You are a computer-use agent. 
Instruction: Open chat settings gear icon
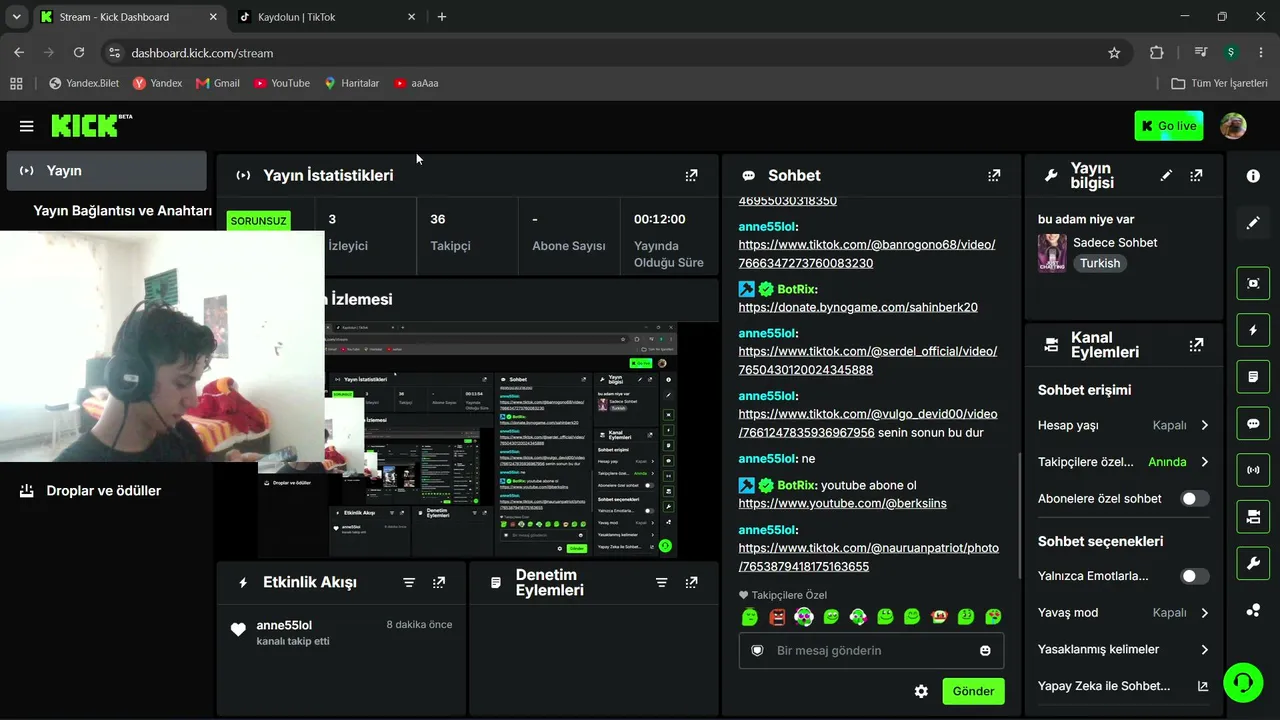click(921, 691)
